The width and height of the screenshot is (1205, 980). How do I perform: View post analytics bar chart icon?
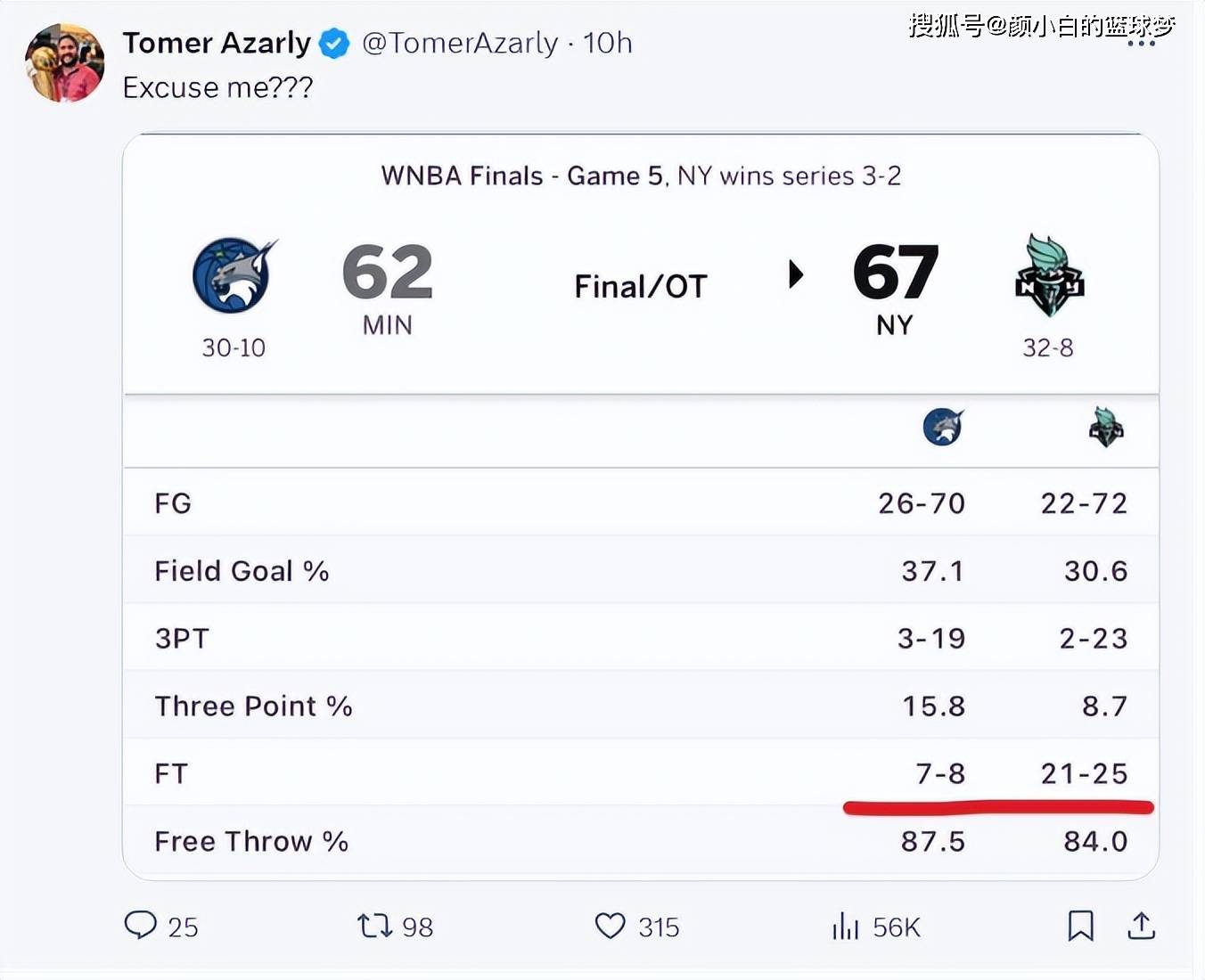845,926
